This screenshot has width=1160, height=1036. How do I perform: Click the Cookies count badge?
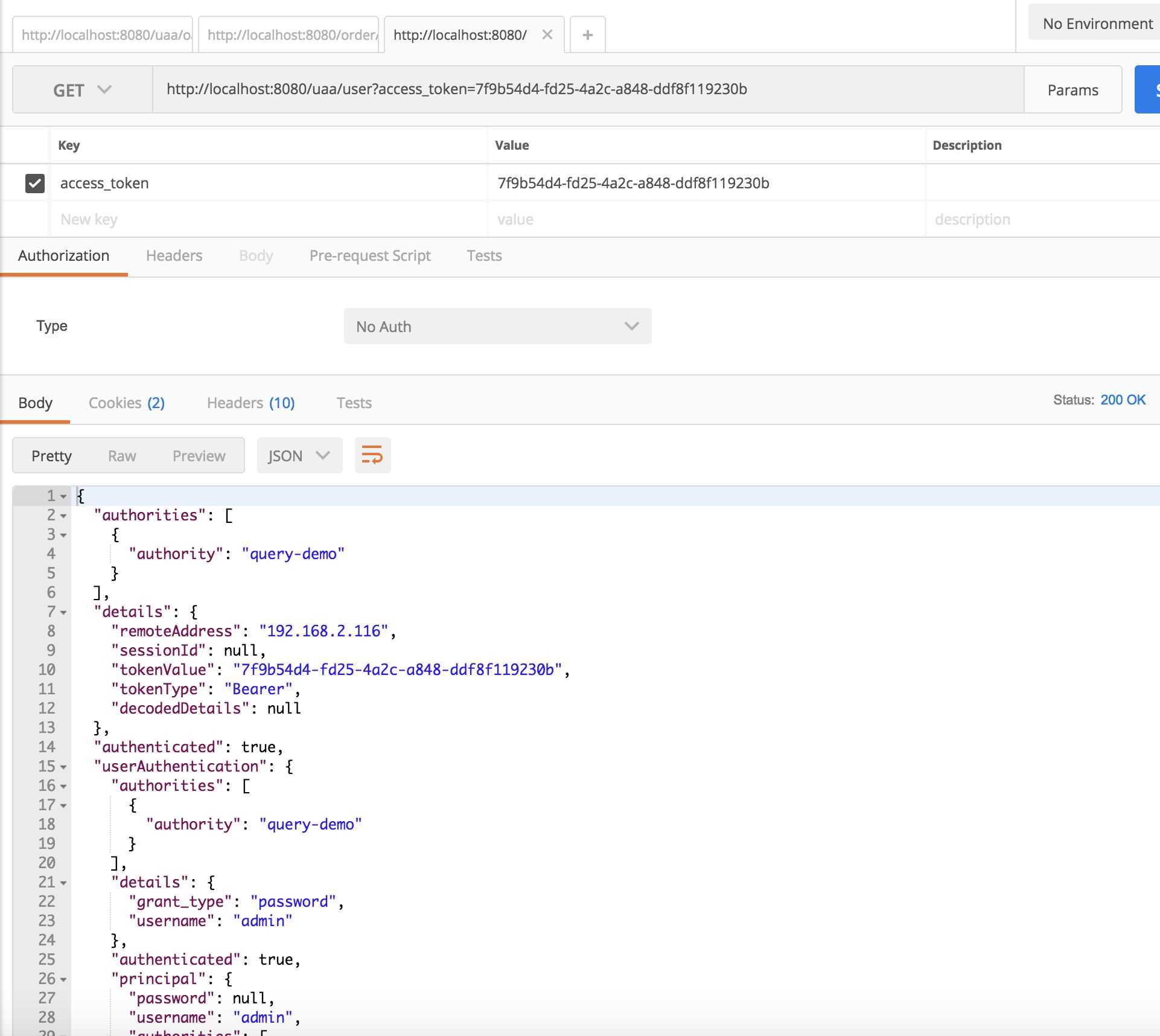point(155,402)
